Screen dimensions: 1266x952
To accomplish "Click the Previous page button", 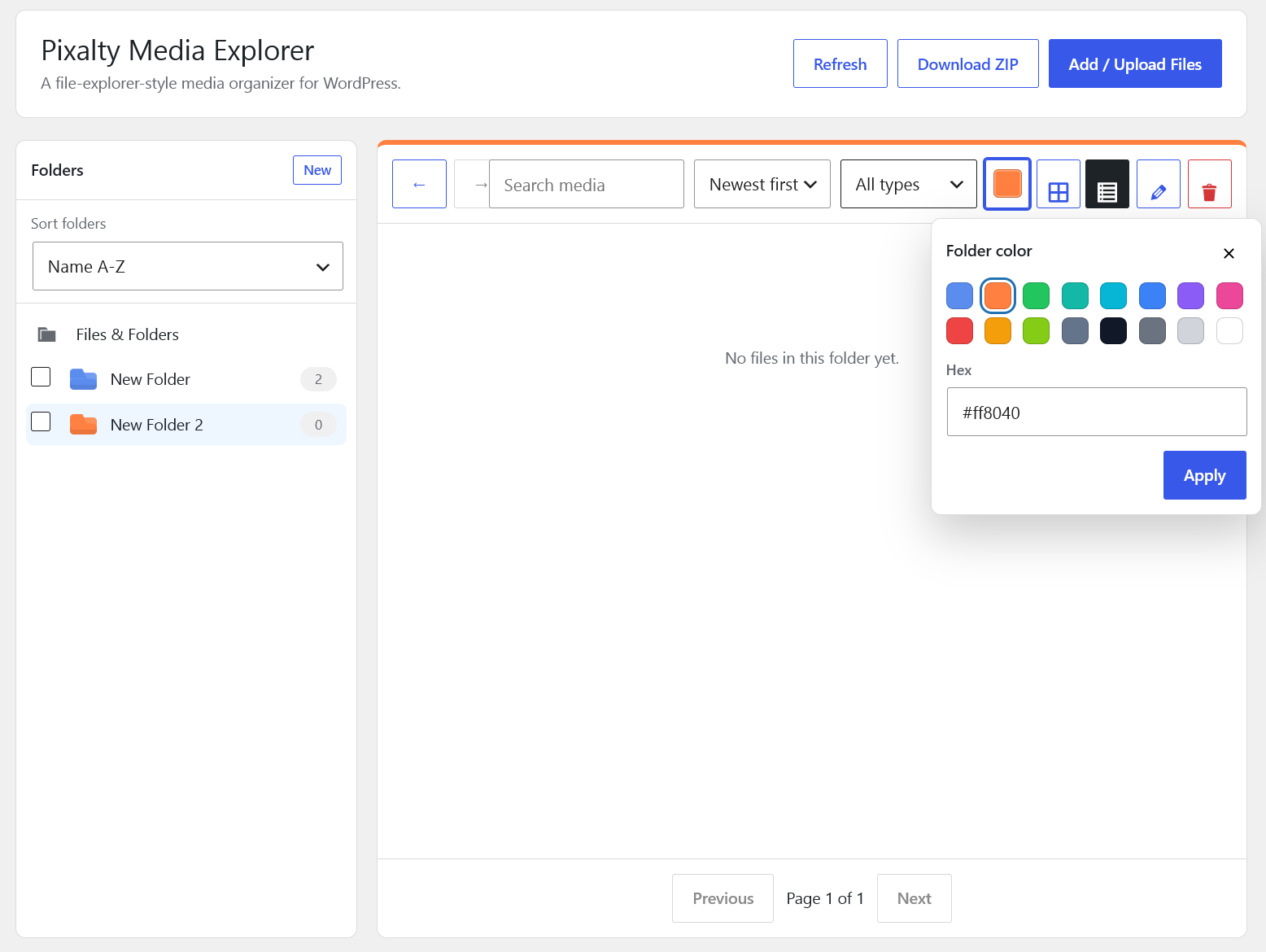I will tap(722, 898).
